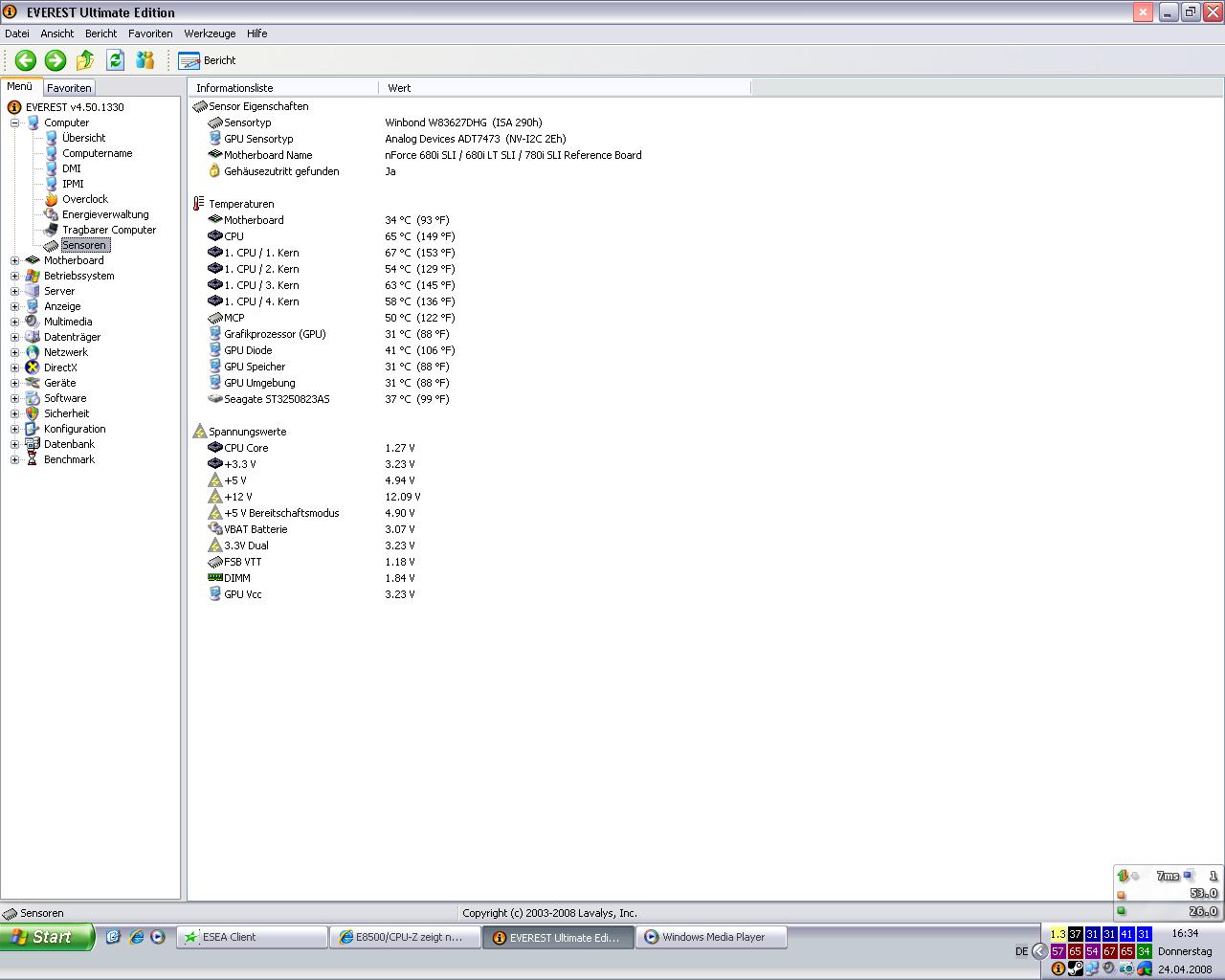Click the DirectX icon in tree
The width and height of the screenshot is (1225, 980).
[x=33, y=367]
